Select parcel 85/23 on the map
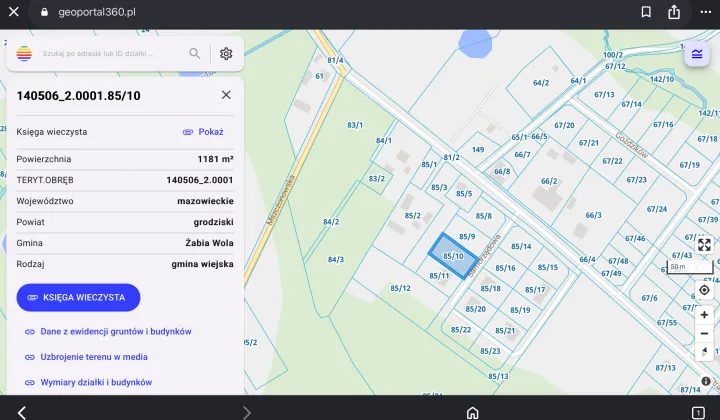720x420 pixels. click(x=490, y=352)
